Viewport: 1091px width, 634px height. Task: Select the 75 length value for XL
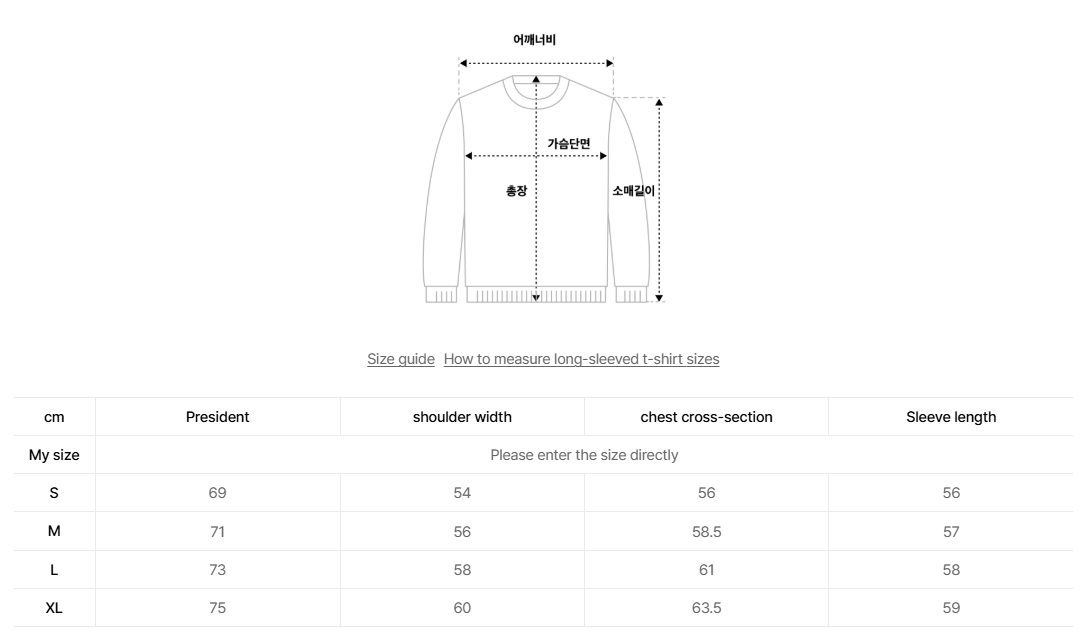coord(217,608)
